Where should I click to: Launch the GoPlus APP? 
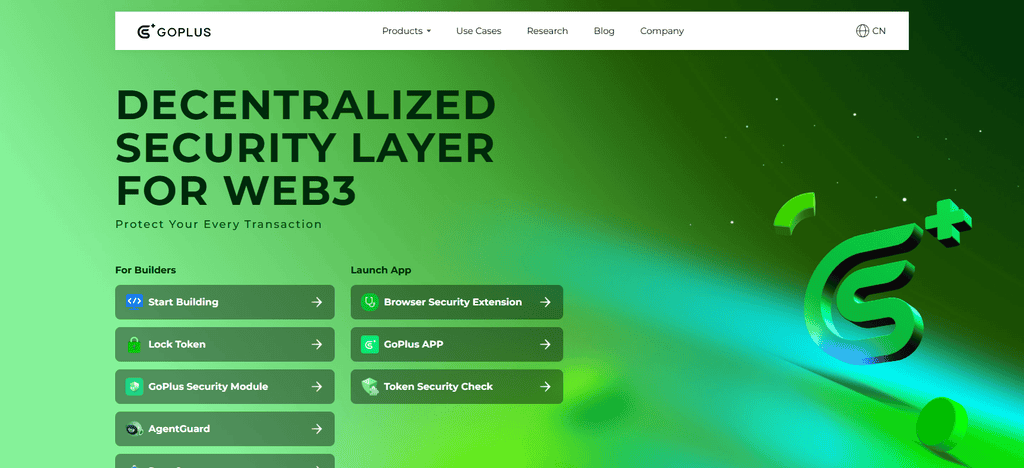click(x=456, y=345)
